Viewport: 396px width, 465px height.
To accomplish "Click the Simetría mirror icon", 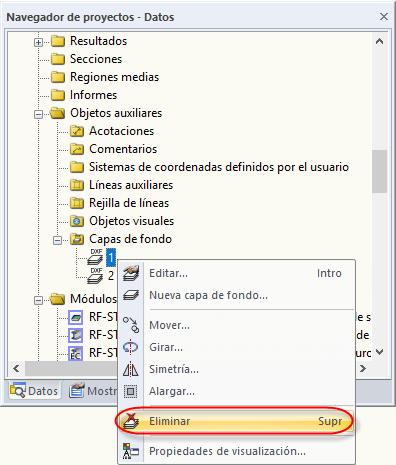I will (131, 369).
